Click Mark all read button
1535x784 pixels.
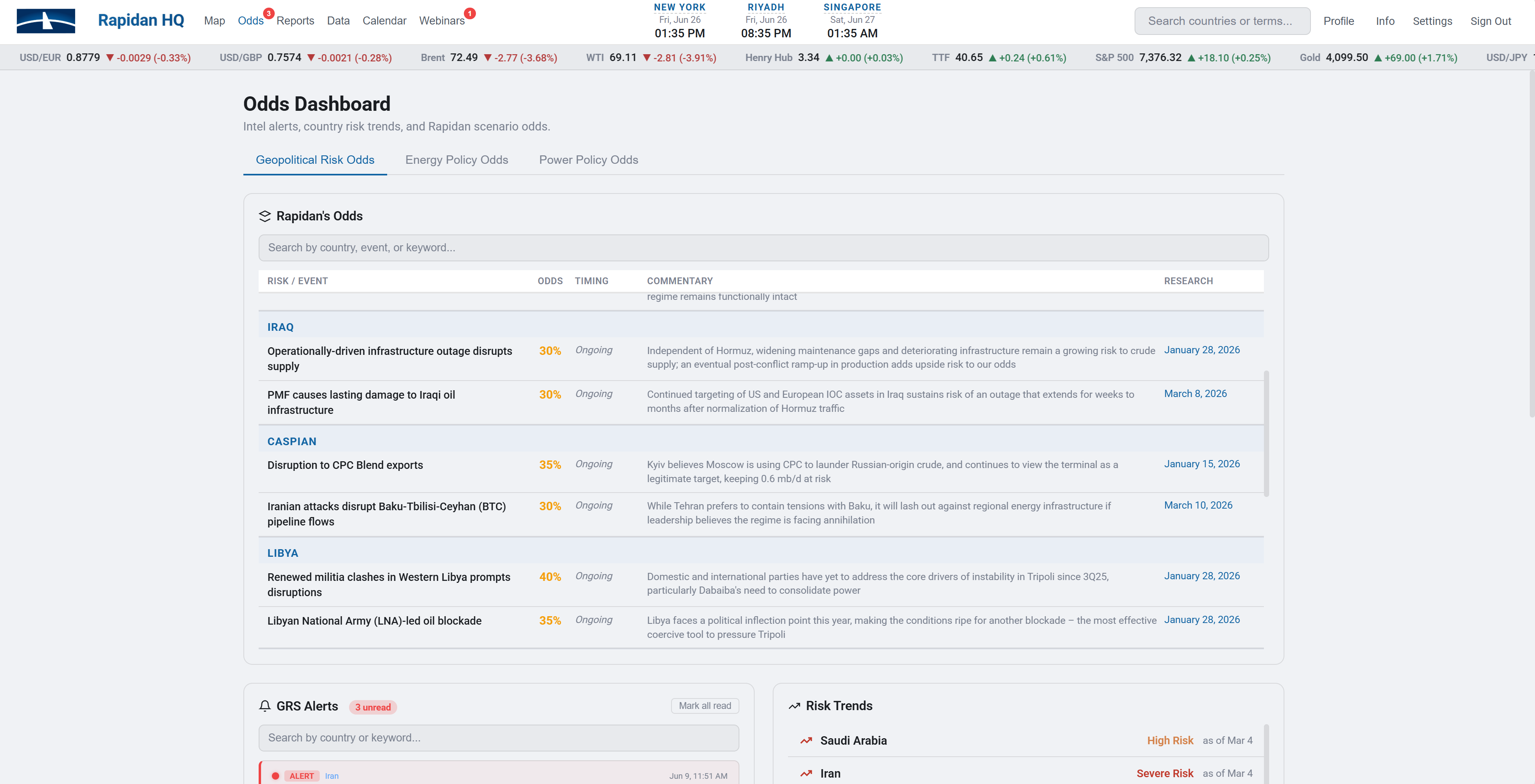click(705, 705)
